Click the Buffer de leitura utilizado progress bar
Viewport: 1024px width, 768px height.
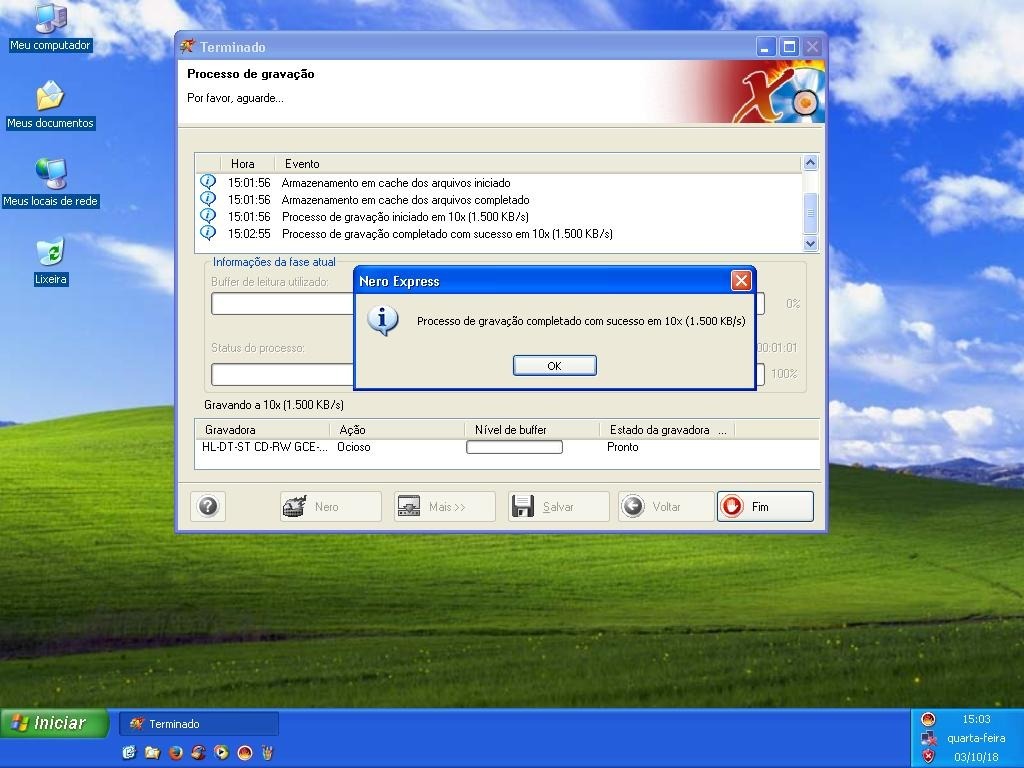pyautogui.click(x=282, y=304)
